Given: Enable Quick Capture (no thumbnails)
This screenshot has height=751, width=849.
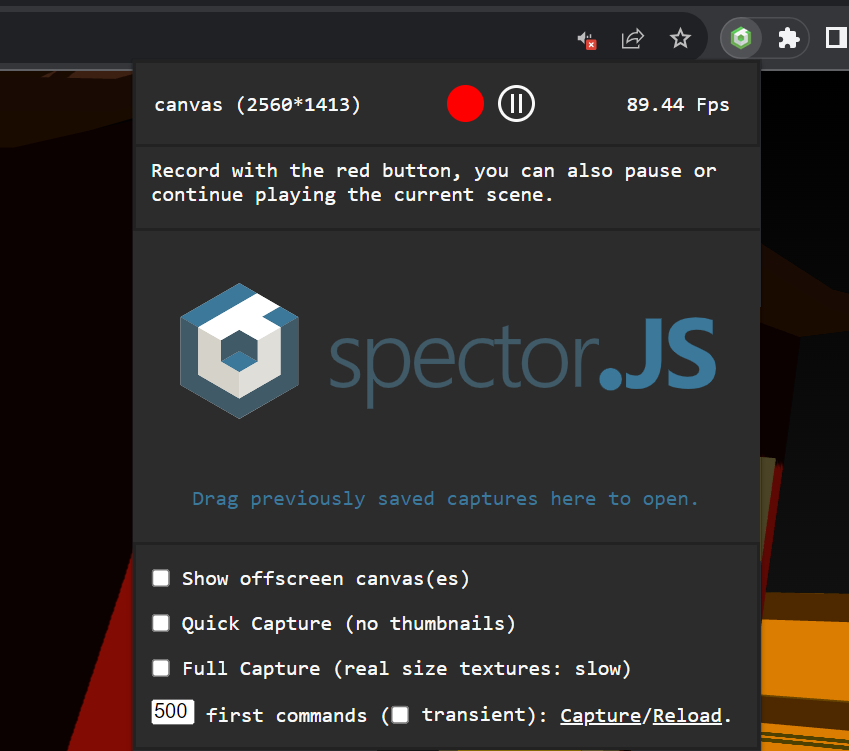Looking at the screenshot, I should point(161,623).
